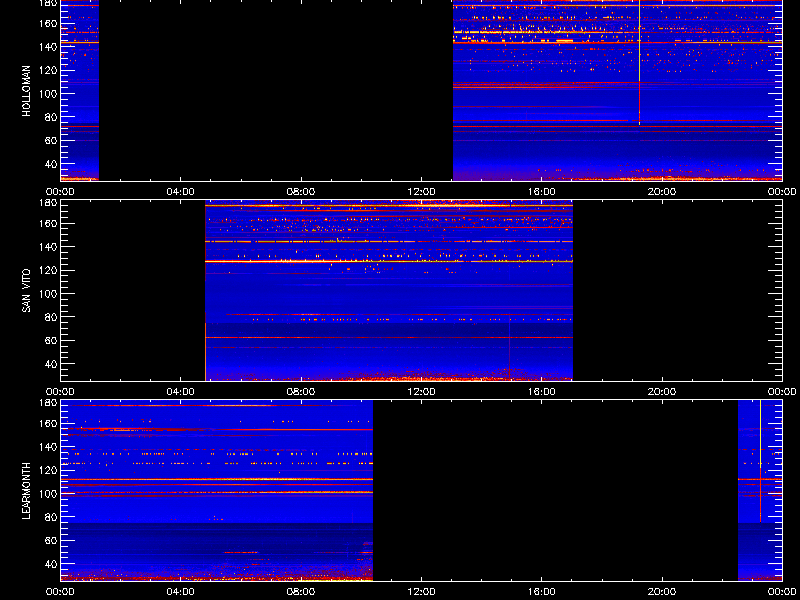
Task: Click the 120 frequency tick on Holloman axis
Action: 49,70
